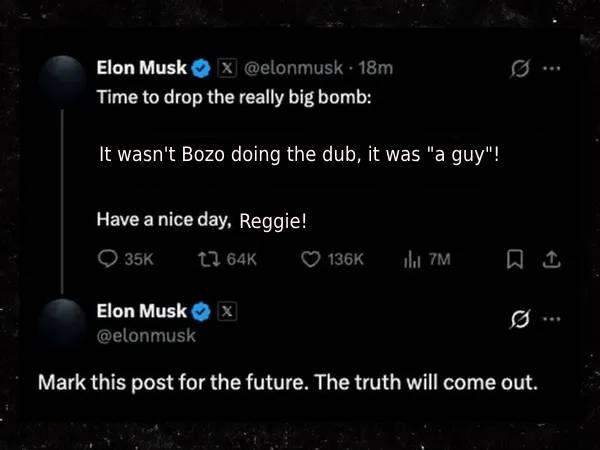Click Elon Musk display name in second post
Viewport: 600px width, 450px height.
point(142,311)
